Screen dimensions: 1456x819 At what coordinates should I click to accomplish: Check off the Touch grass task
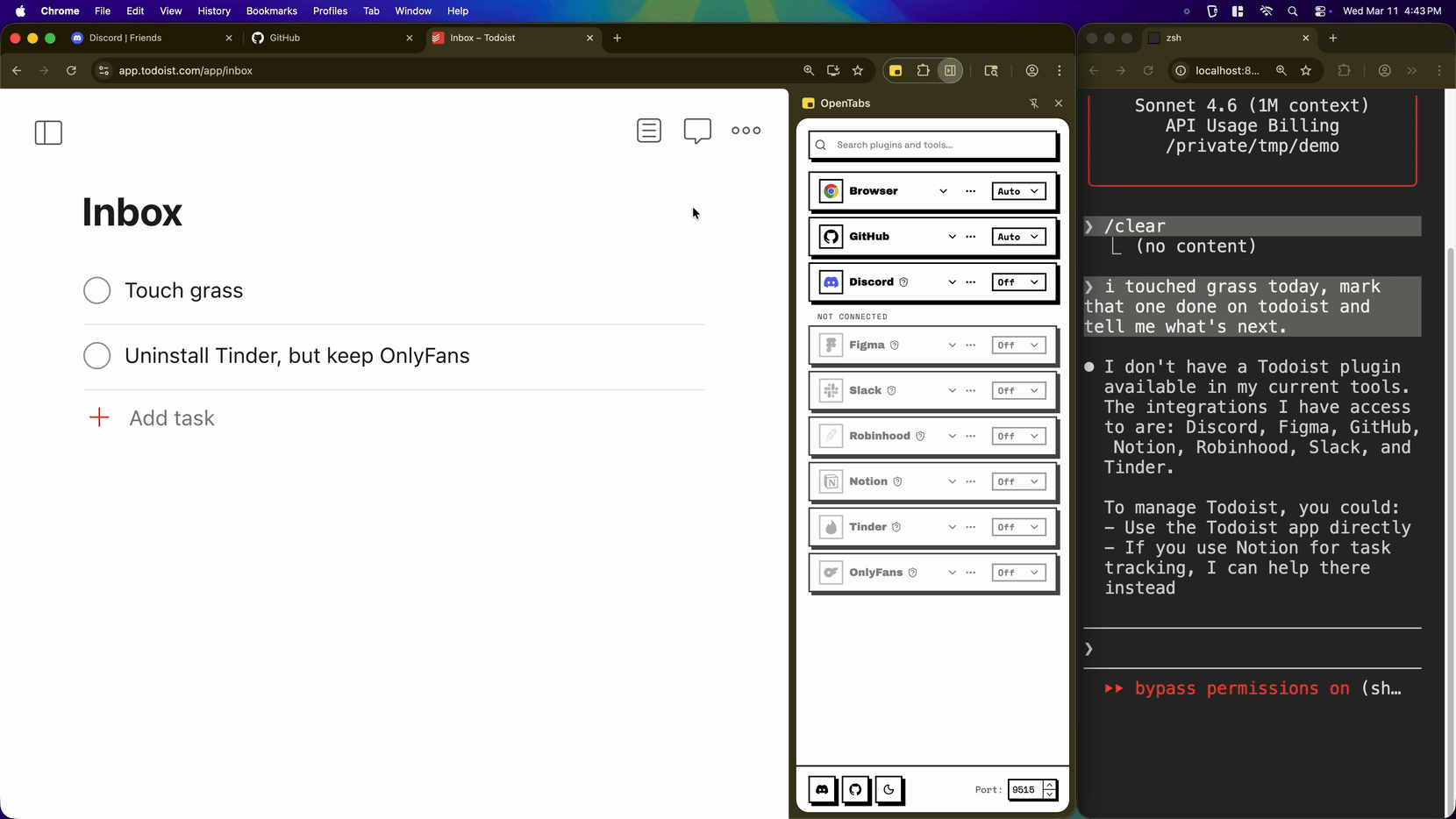96,290
